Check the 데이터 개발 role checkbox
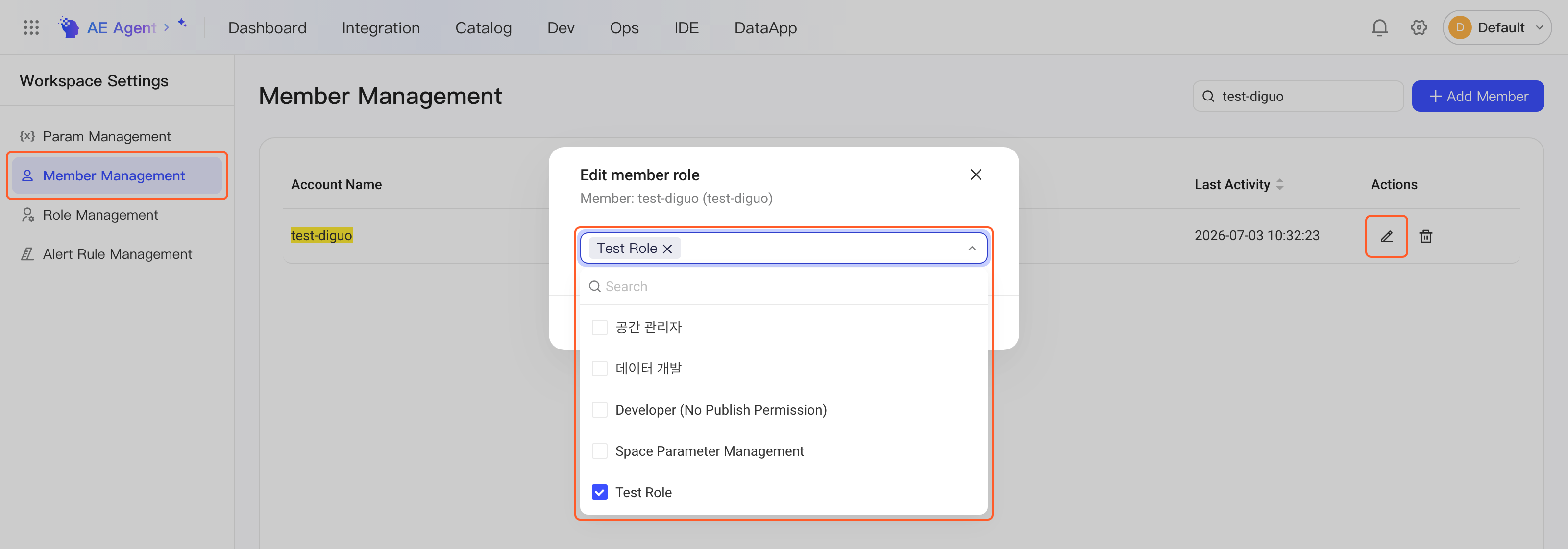 [x=600, y=368]
